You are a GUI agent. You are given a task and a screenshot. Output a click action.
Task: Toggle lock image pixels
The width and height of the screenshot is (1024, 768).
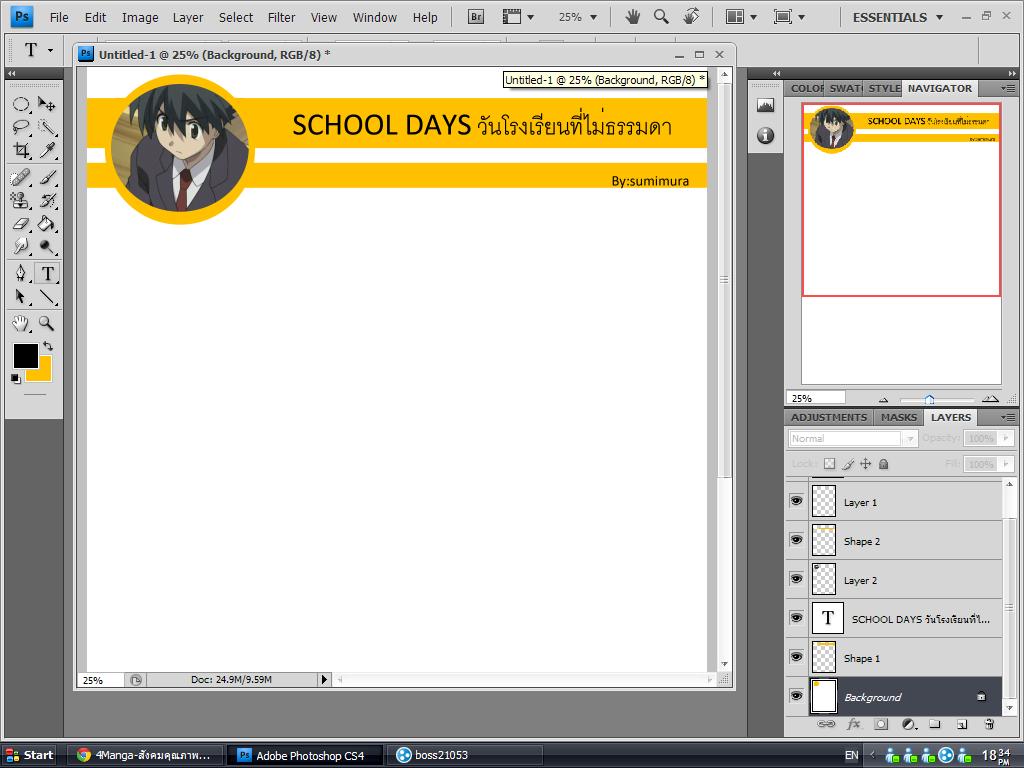coord(848,464)
